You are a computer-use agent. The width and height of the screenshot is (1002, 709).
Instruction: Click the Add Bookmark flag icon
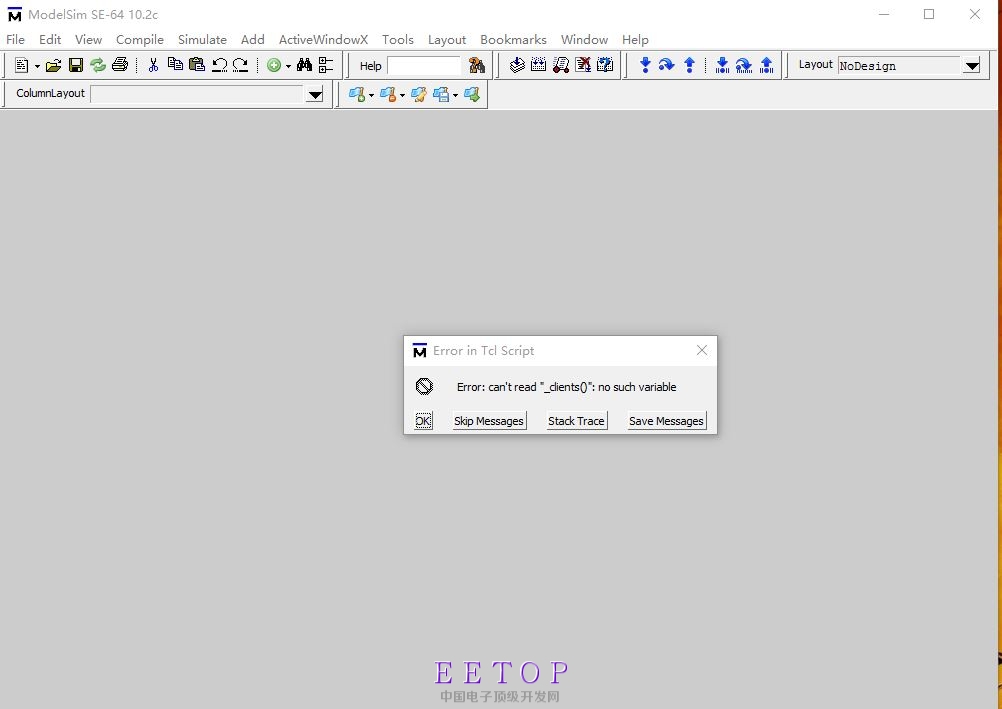tap(357, 95)
